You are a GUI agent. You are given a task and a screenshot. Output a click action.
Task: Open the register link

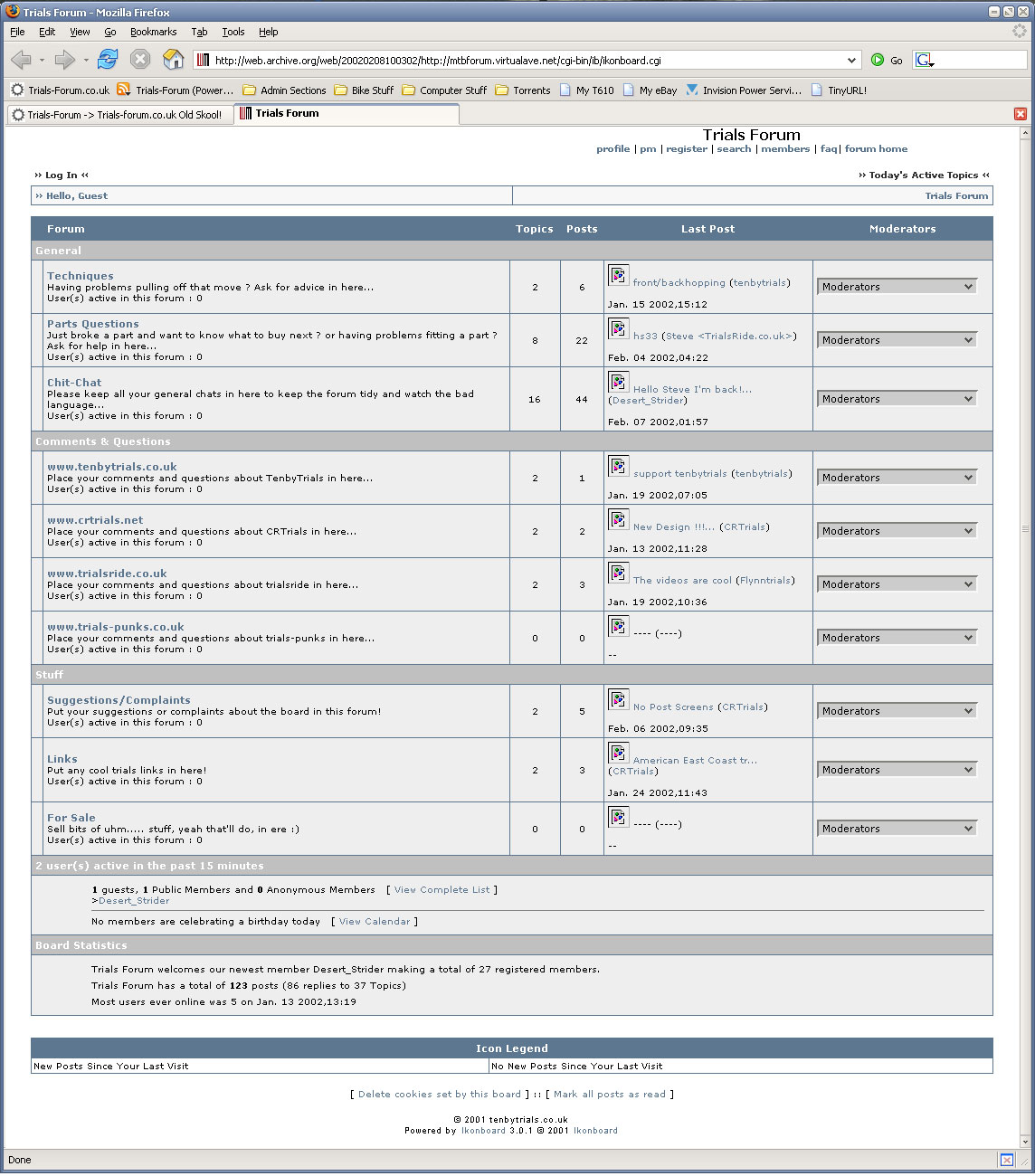687,149
